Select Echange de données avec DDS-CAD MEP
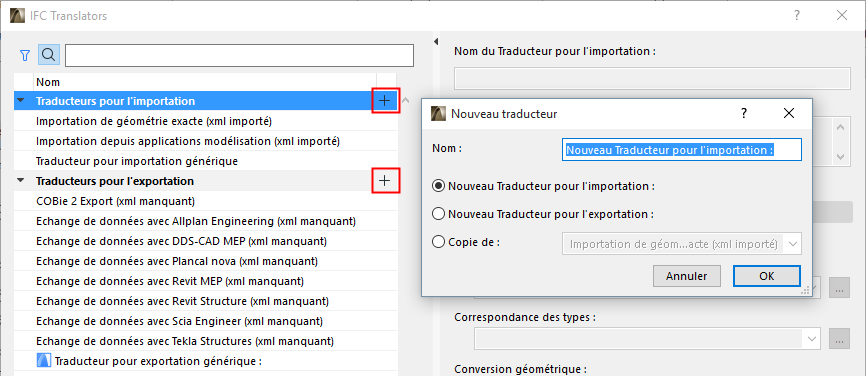The width and height of the screenshot is (866, 376). [x=205, y=241]
